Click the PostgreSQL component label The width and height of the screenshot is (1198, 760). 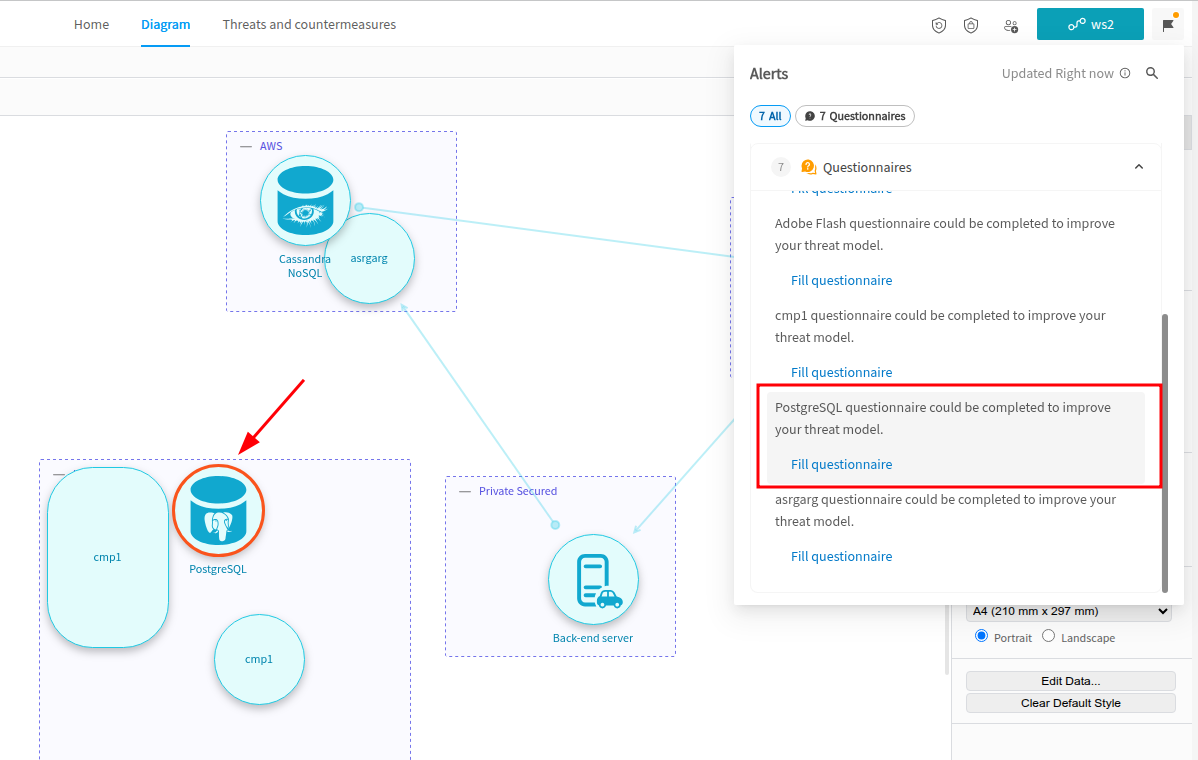point(218,569)
